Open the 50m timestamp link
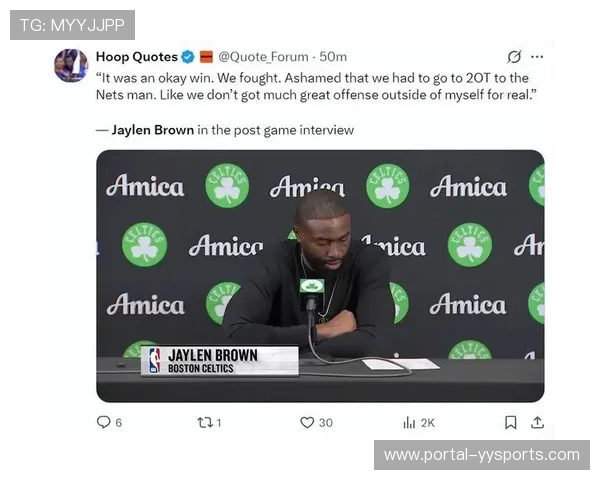The width and height of the screenshot is (600, 480). click(333, 57)
